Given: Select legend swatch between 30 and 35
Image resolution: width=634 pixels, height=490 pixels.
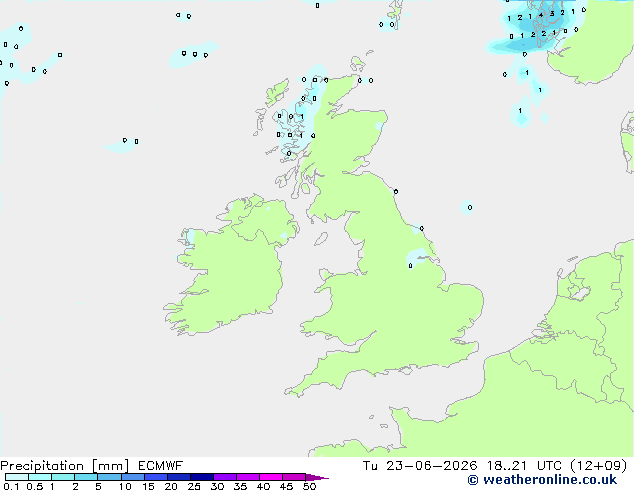Looking at the screenshot, I should pos(225,477).
